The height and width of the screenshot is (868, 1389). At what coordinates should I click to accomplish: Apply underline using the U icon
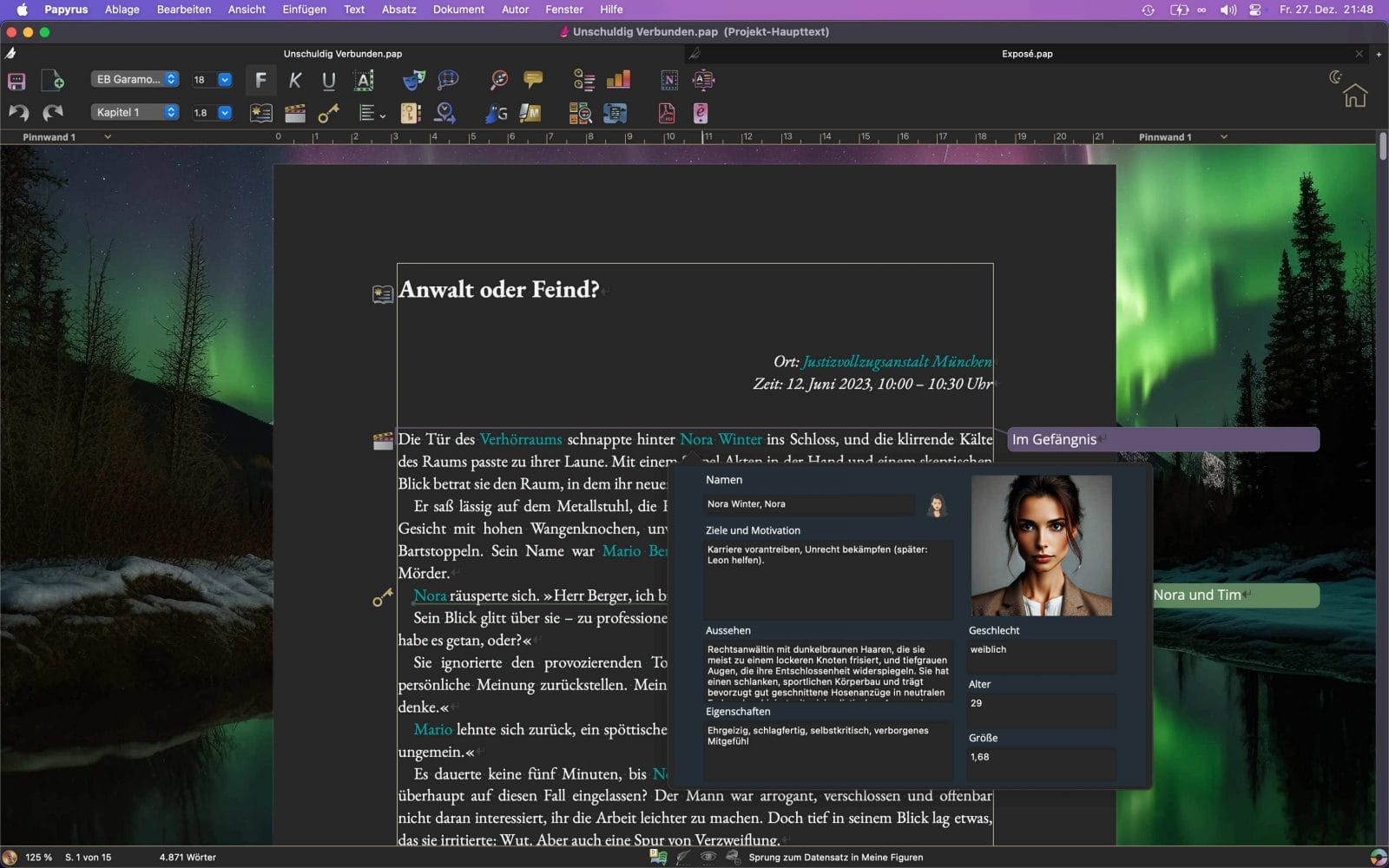pos(328,80)
